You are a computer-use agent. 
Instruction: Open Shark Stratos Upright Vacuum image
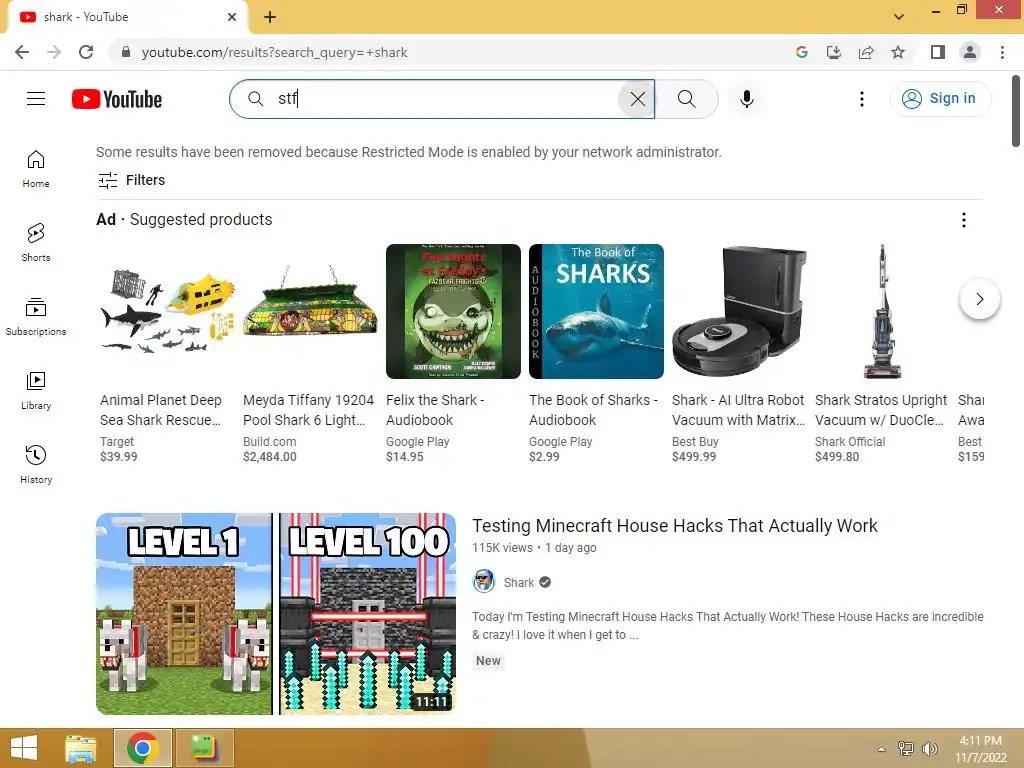(882, 312)
